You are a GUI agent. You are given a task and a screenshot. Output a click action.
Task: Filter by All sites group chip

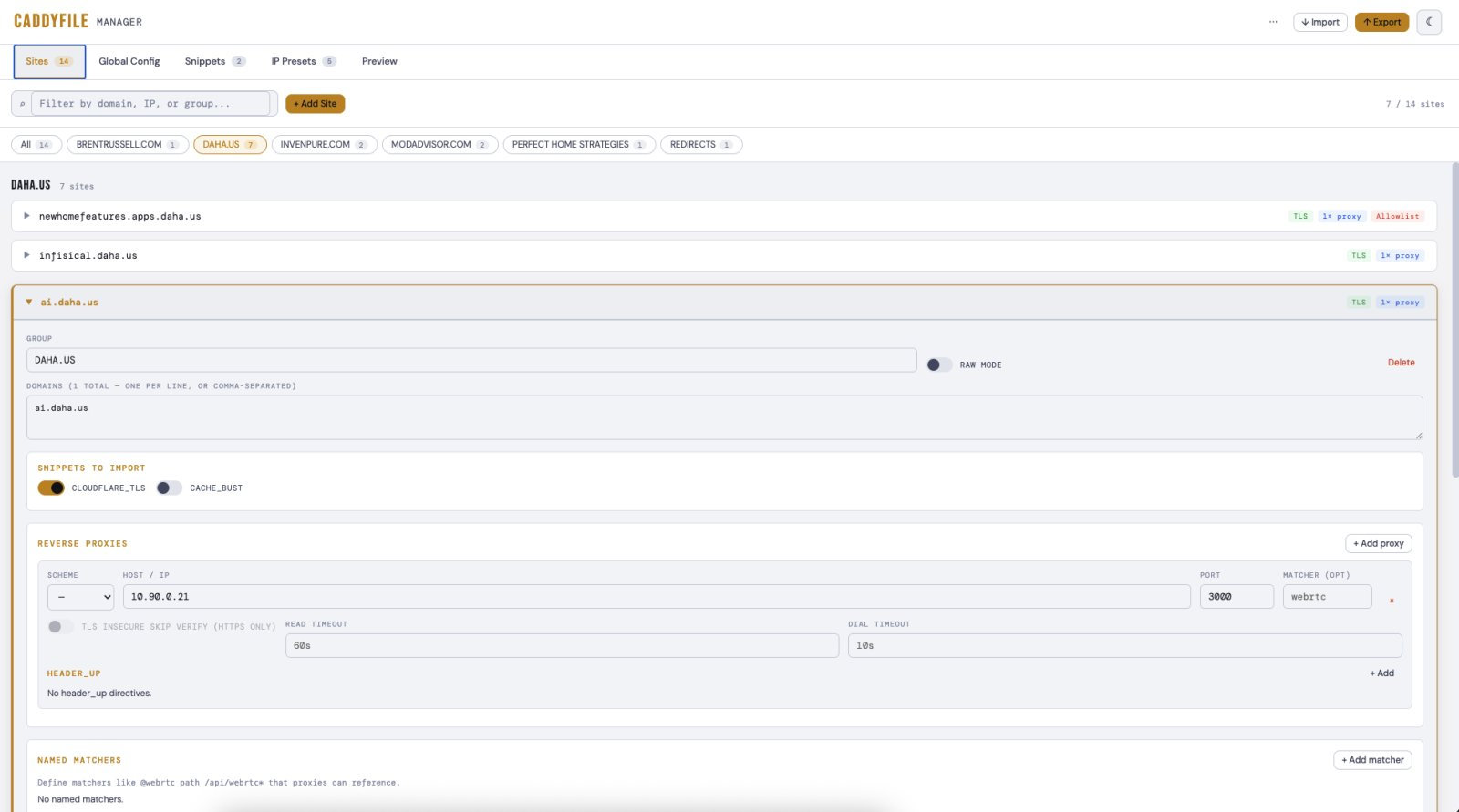click(36, 145)
